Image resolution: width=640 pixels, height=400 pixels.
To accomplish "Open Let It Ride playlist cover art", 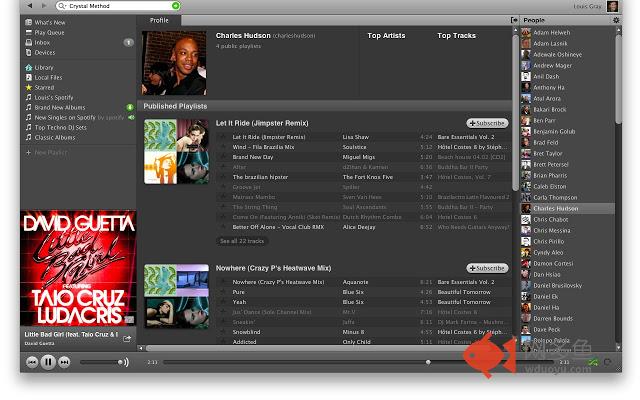I will (176, 151).
